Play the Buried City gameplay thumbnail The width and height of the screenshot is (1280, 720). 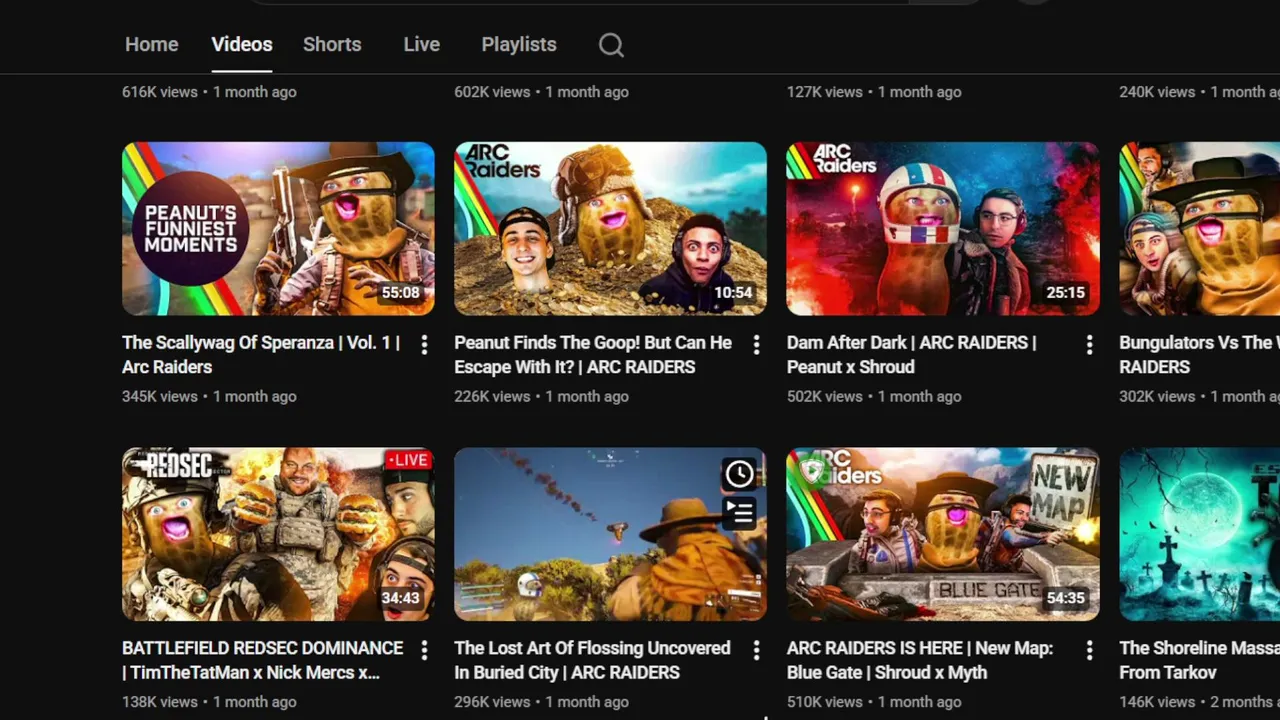point(610,534)
